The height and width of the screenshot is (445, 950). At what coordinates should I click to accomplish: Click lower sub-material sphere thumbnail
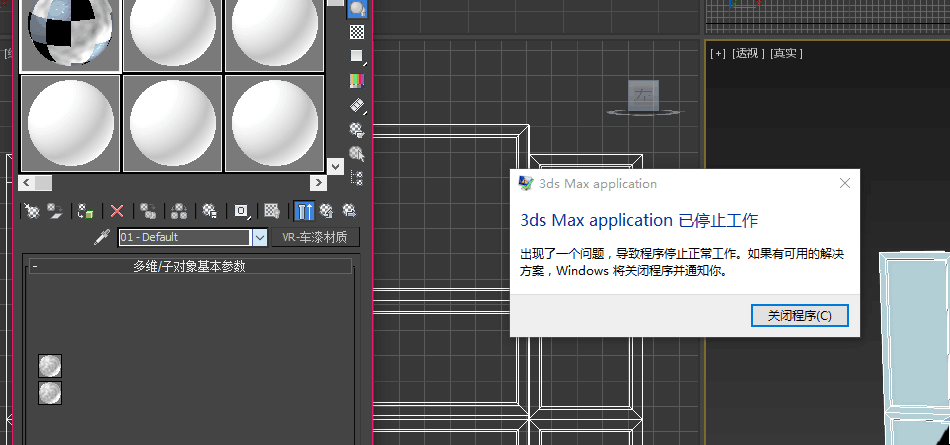[x=50, y=393]
